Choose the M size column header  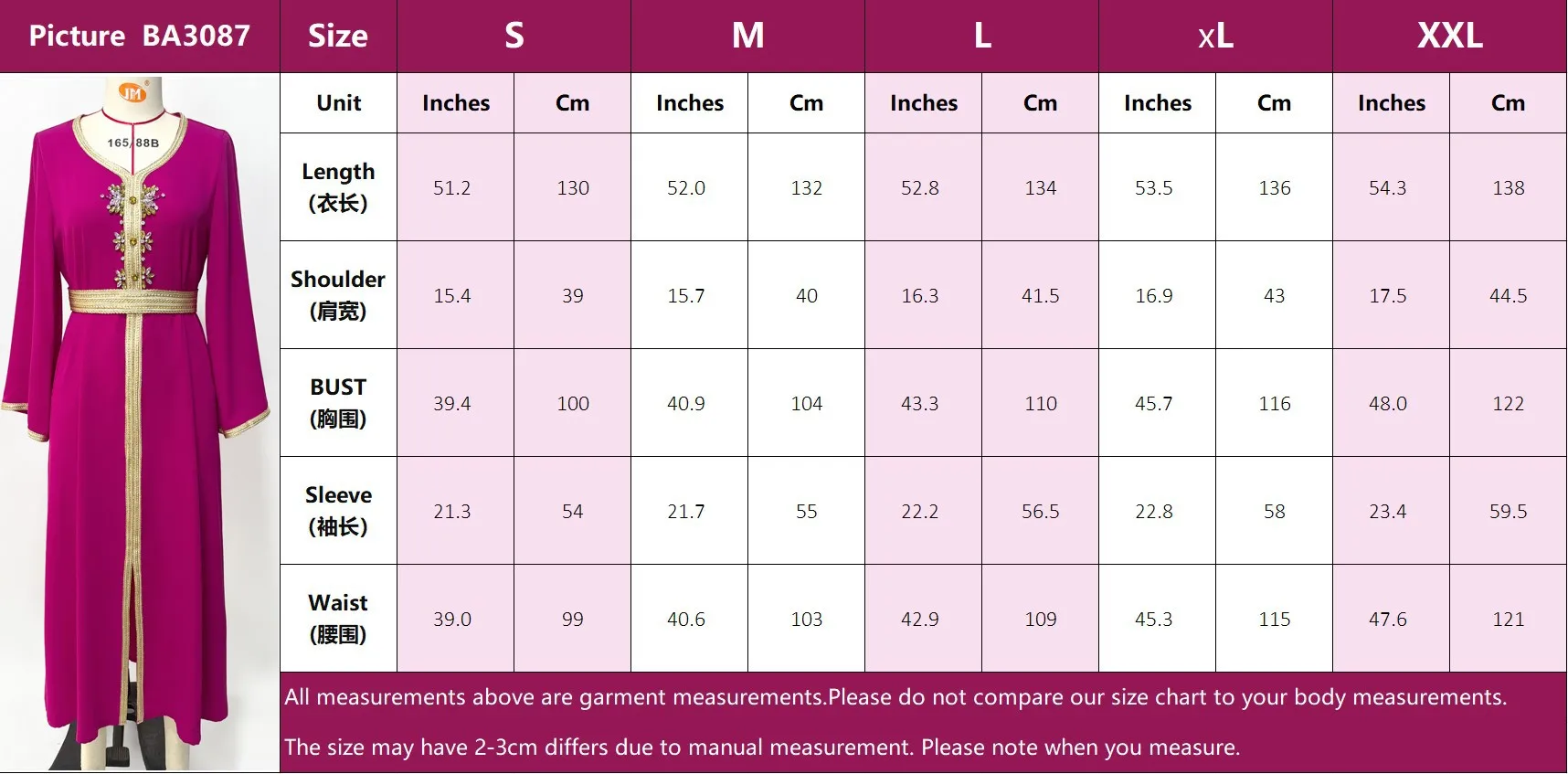(x=747, y=36)
